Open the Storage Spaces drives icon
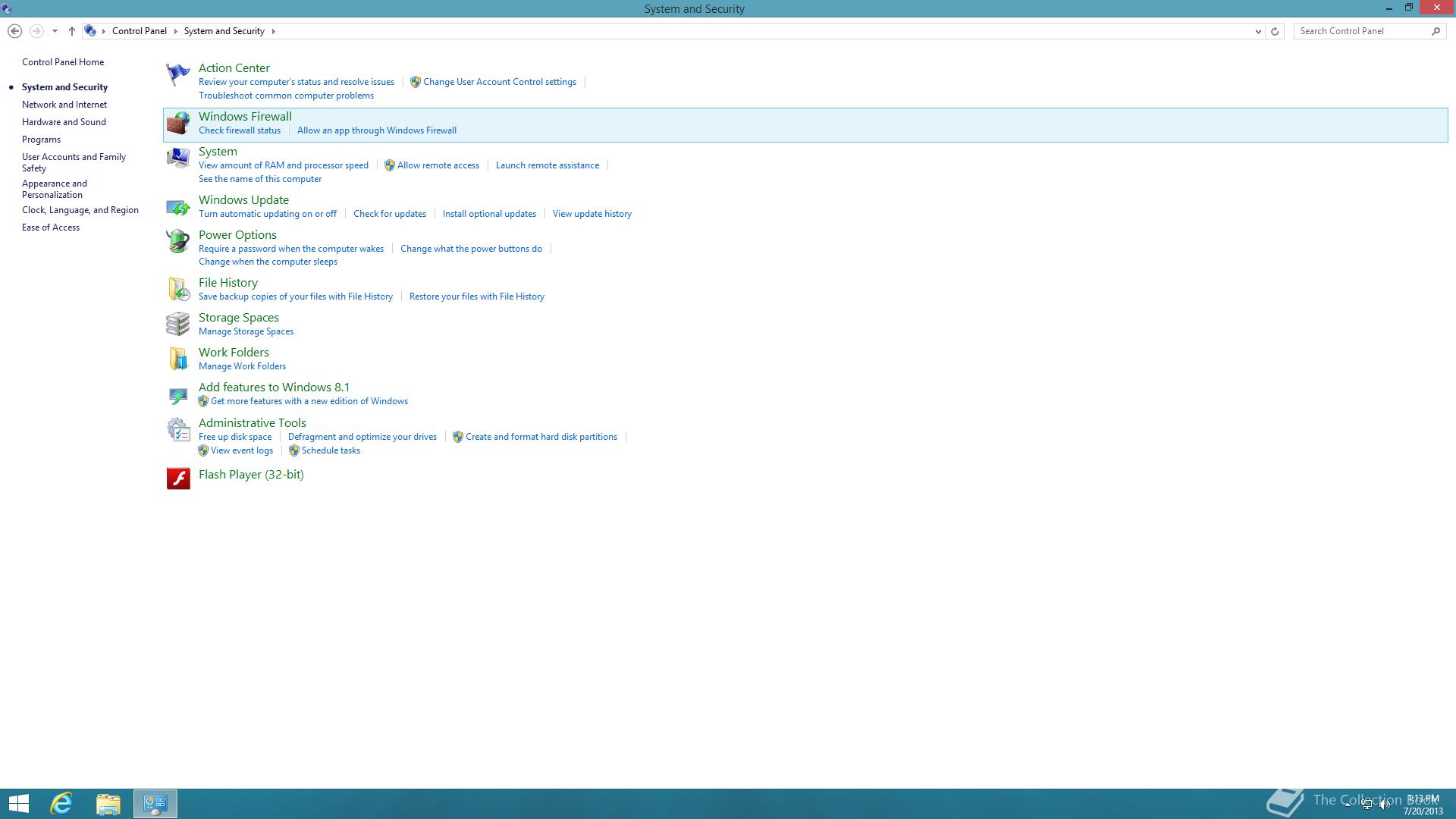 tap(177, 324)
